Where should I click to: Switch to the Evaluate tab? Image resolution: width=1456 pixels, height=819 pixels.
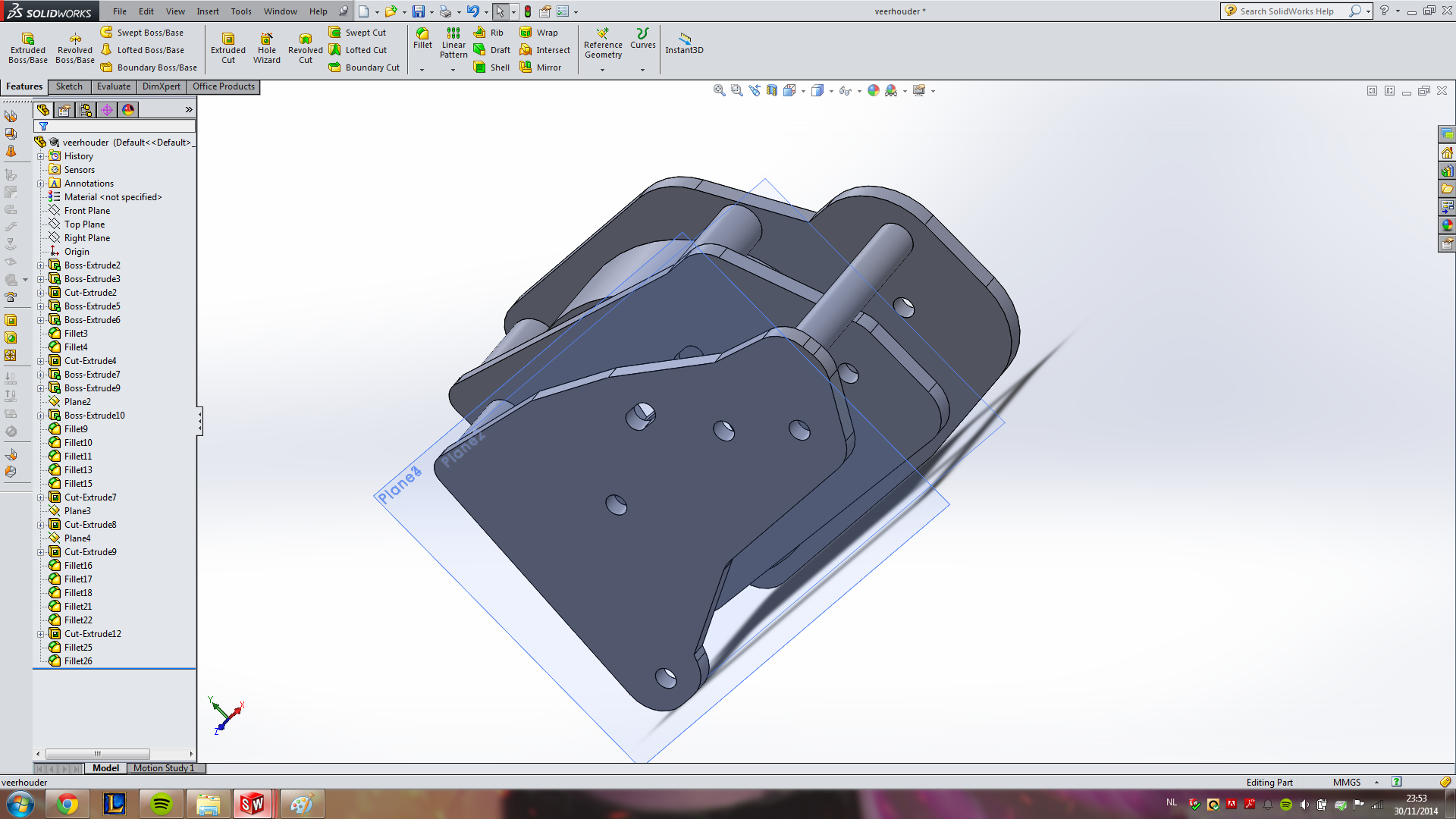point(114,86)
